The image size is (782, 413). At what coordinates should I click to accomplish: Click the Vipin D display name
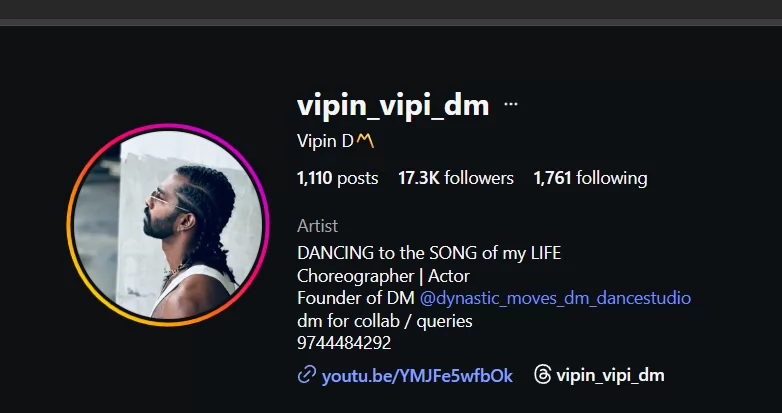point(325,141)
